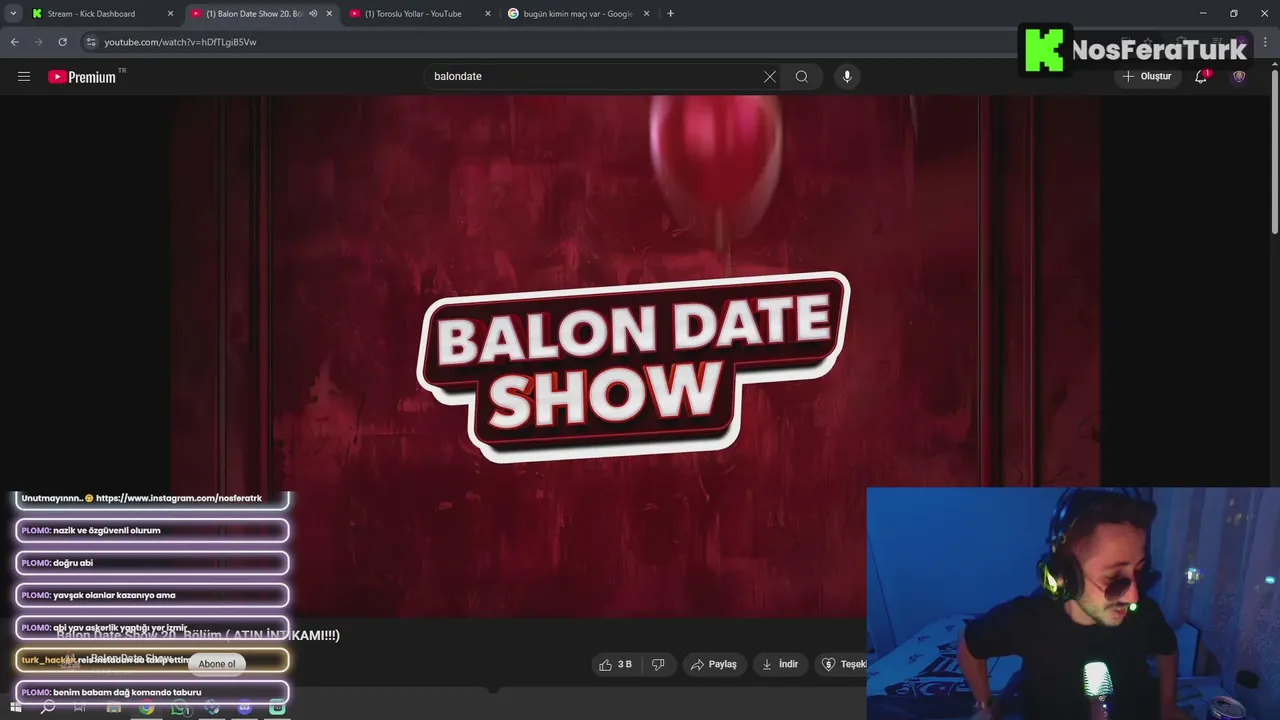Click the İndir download button
Image resolution: width=1280 pixels, height=720 pixels.
click(779, 664)
